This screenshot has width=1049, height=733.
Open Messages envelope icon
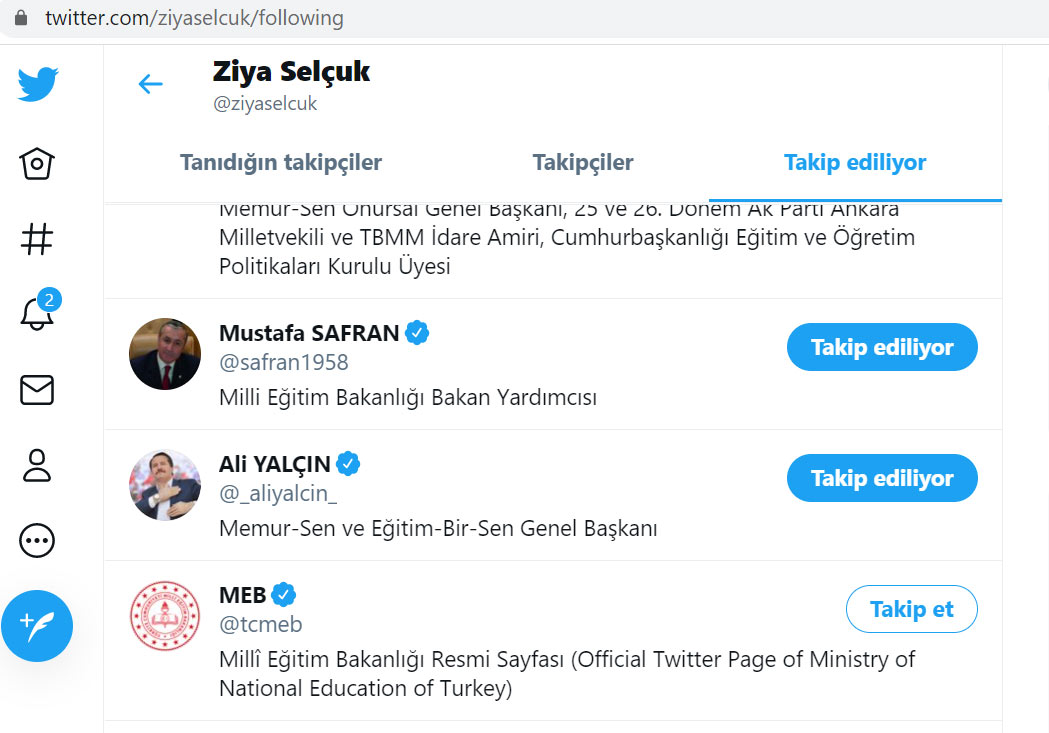pyautogui.click(x=37, y=390)
